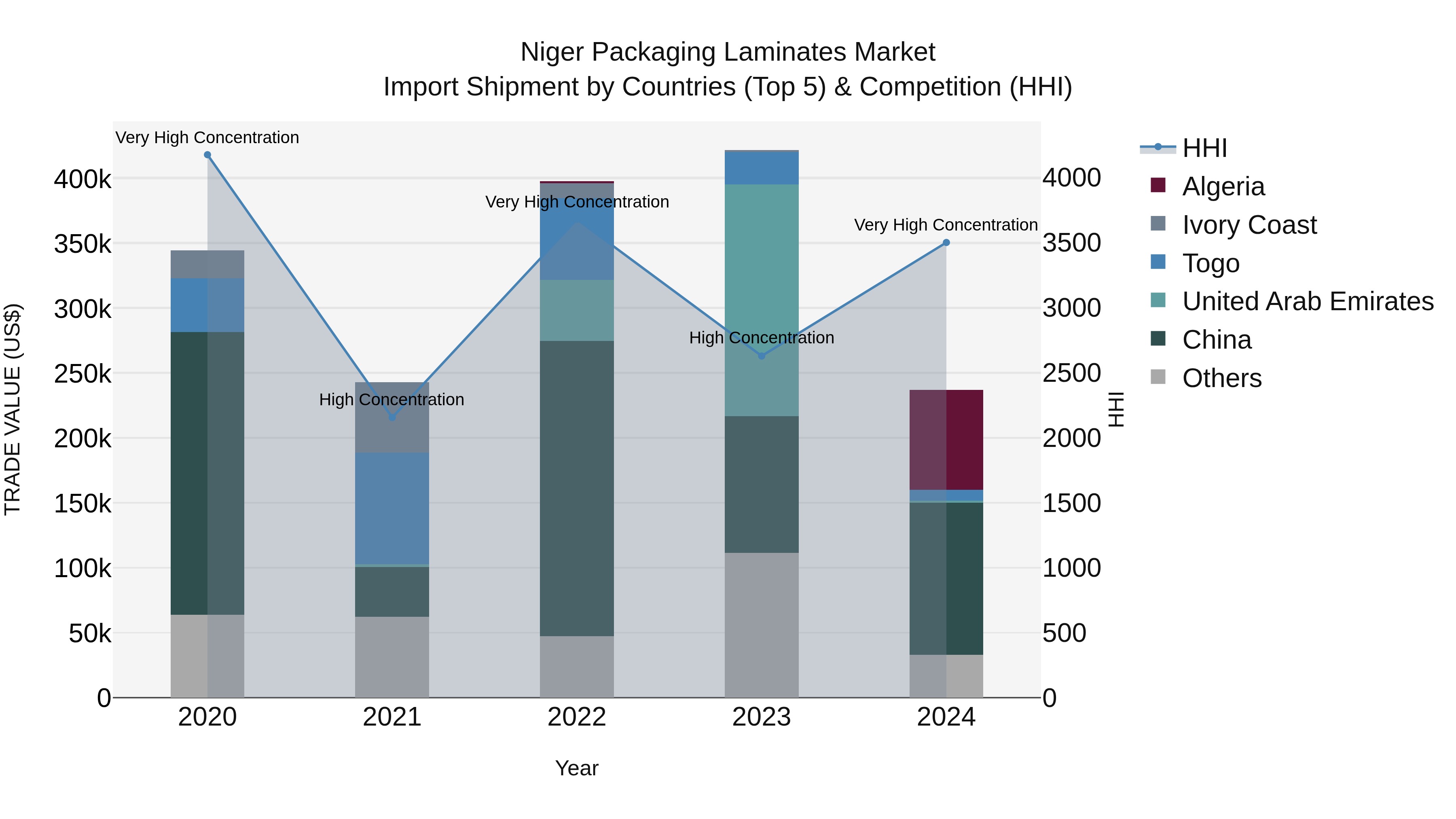Click the Others gray legend swatch
Viewport: 1456px width, 819px height.
(x=1158, y=377)
